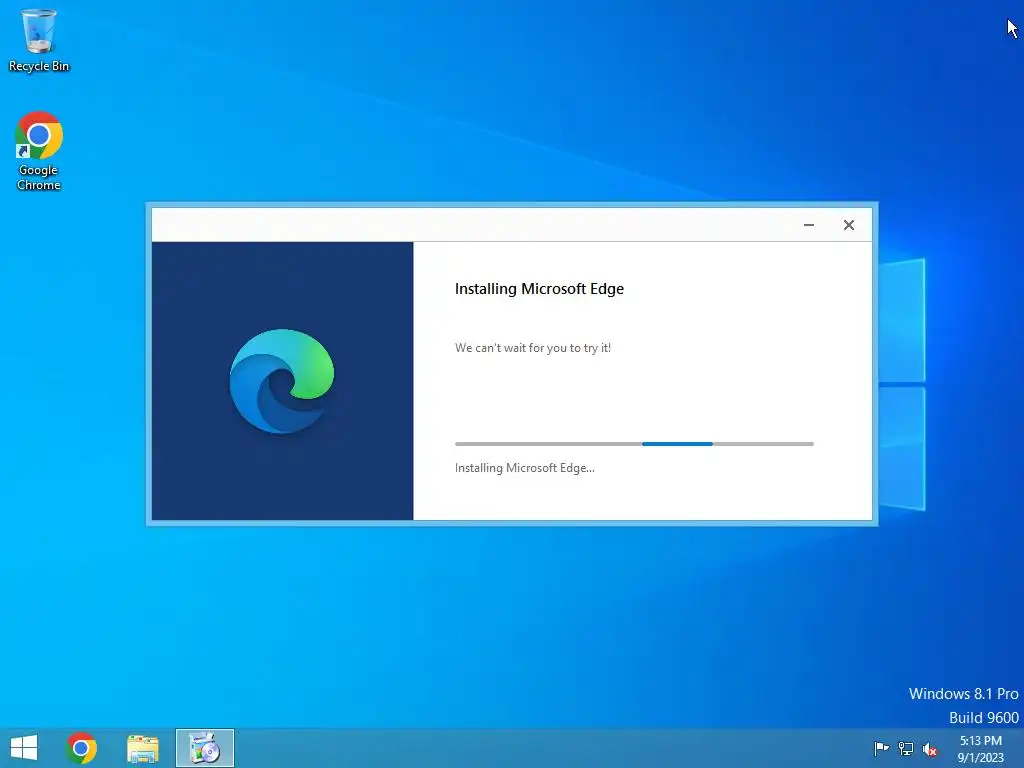Select the Google Chrome desktop shortcut
Viewport: 1024px width, 768px height.
point(39,150)
